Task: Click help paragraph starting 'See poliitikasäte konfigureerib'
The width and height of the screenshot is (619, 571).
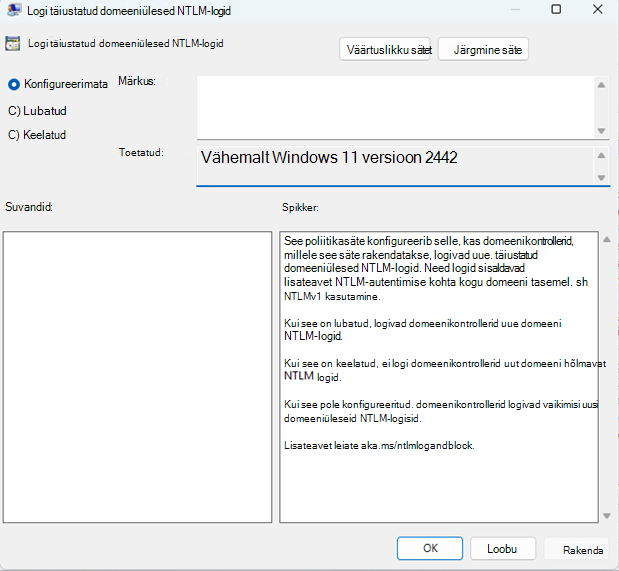Action: point(436,269)
